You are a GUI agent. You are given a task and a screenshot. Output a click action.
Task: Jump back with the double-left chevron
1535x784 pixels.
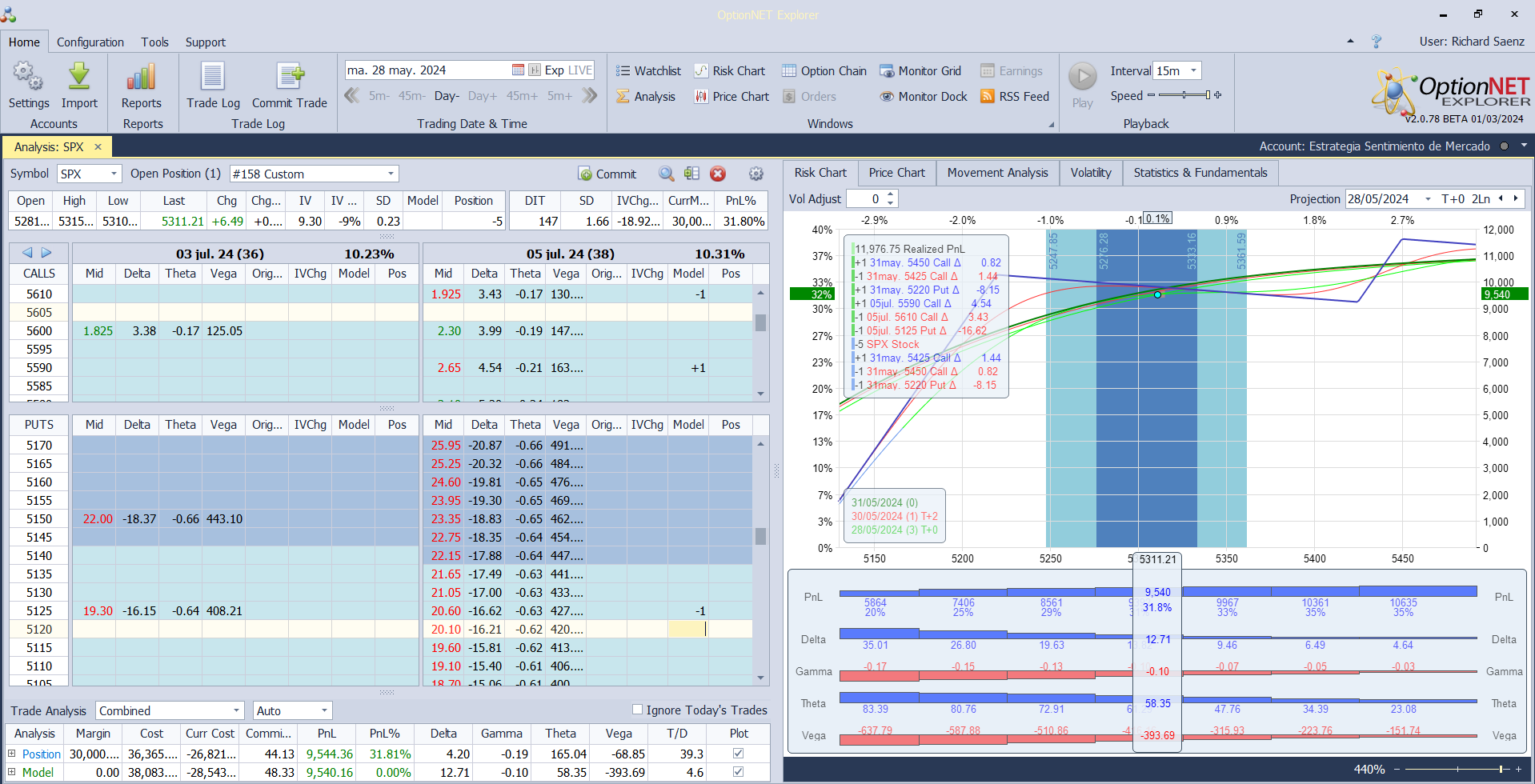click(x=351, y=96)
